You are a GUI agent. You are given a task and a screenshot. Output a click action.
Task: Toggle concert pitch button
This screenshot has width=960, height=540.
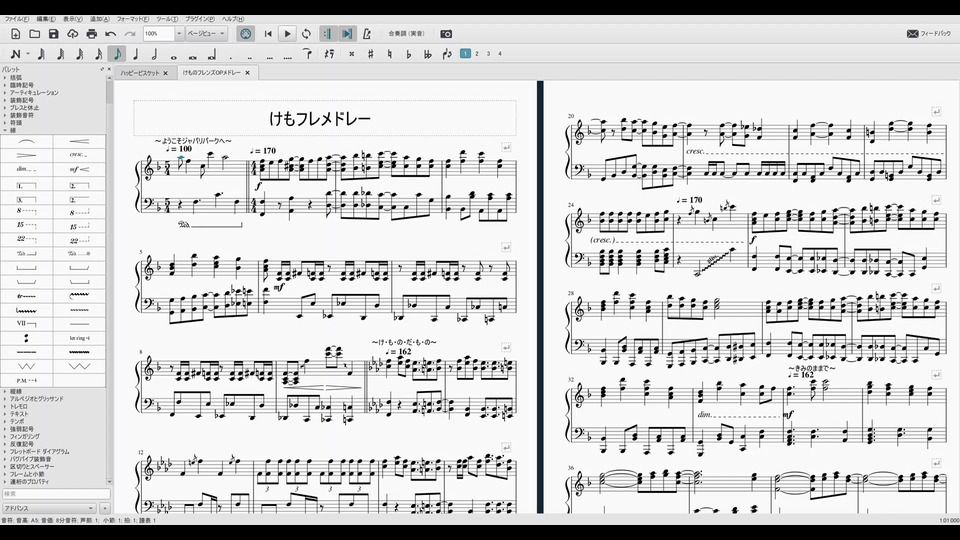click(x=407, y=34)
